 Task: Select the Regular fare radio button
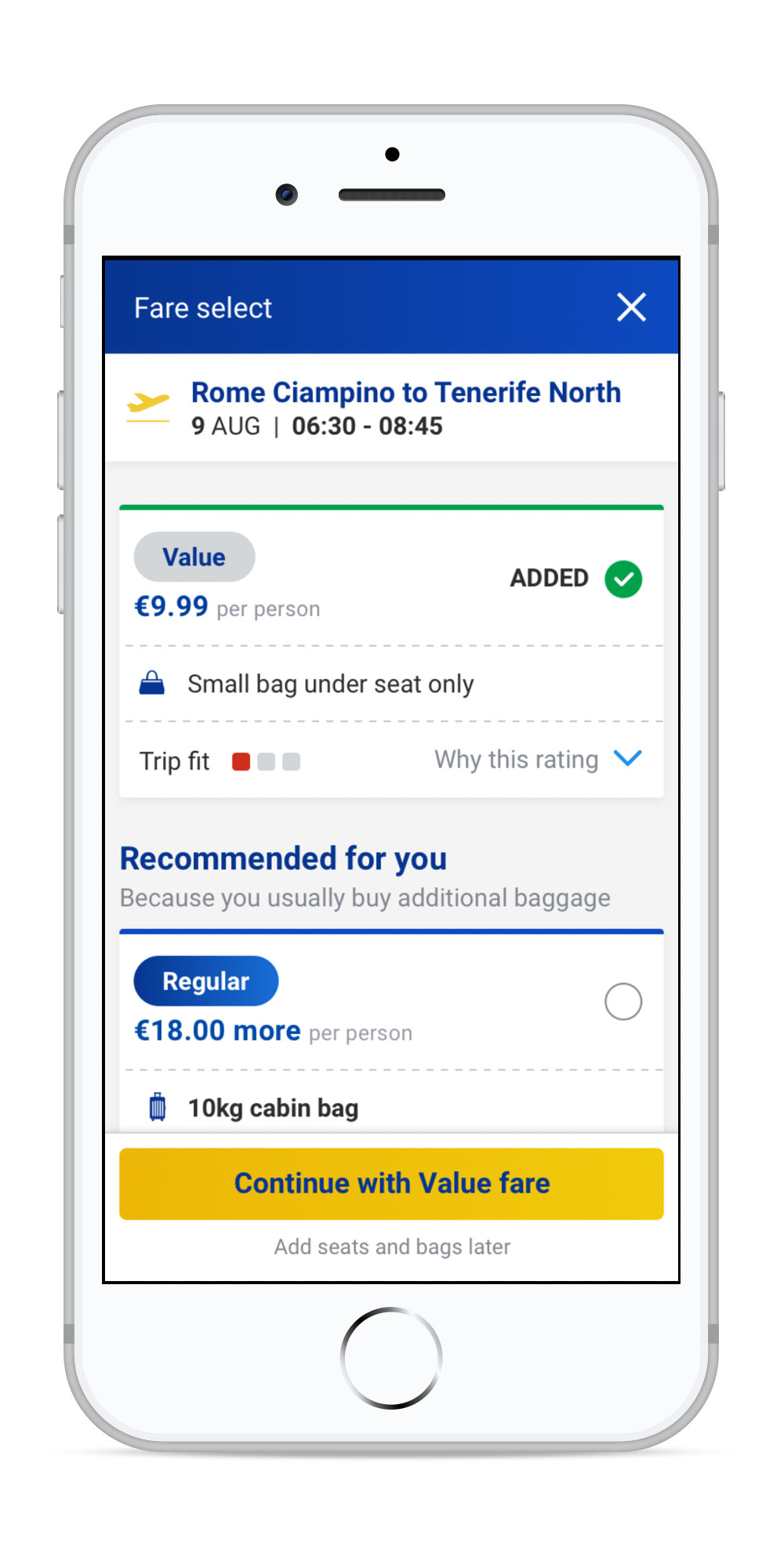click(623, 1001)
